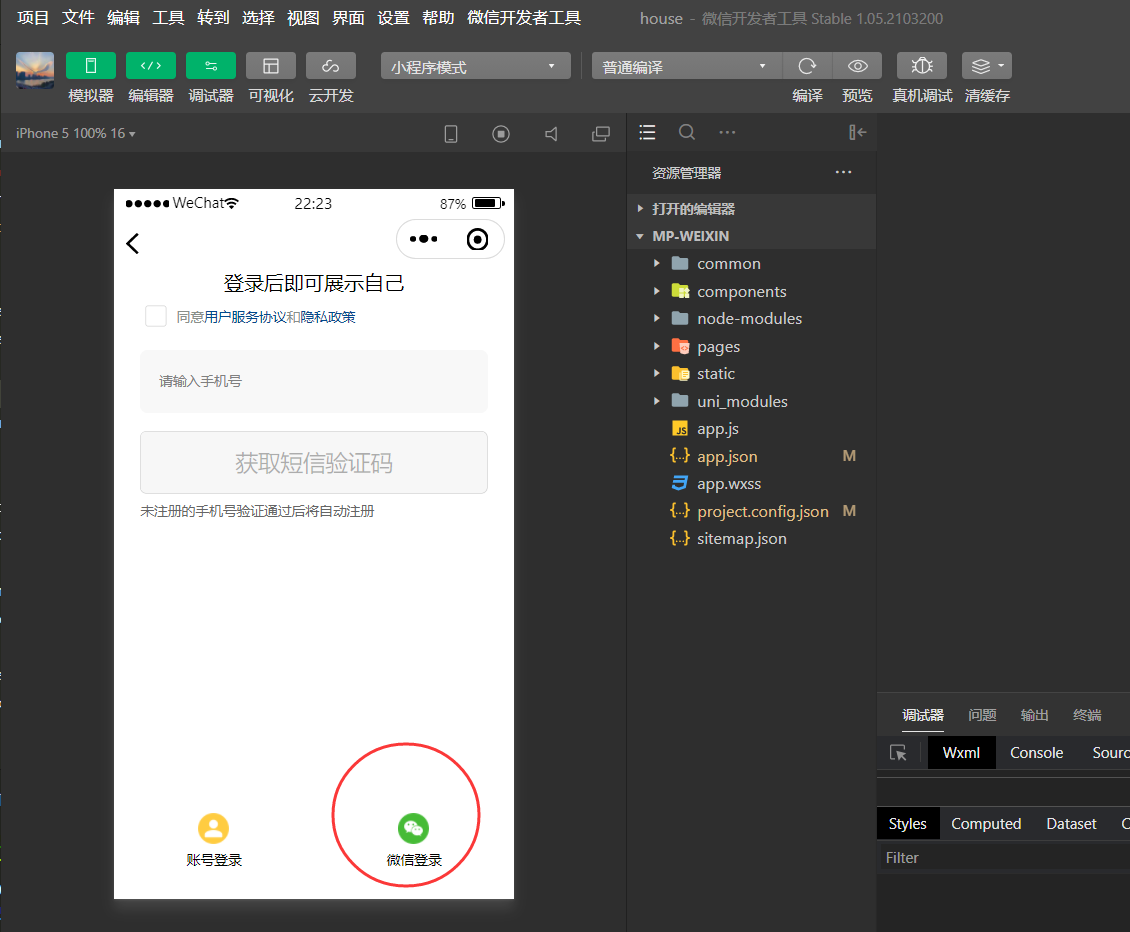Expand the node-modules folder
Image resolution: width=1130 pixels, height=932 pixels.
tap(752, 319)
